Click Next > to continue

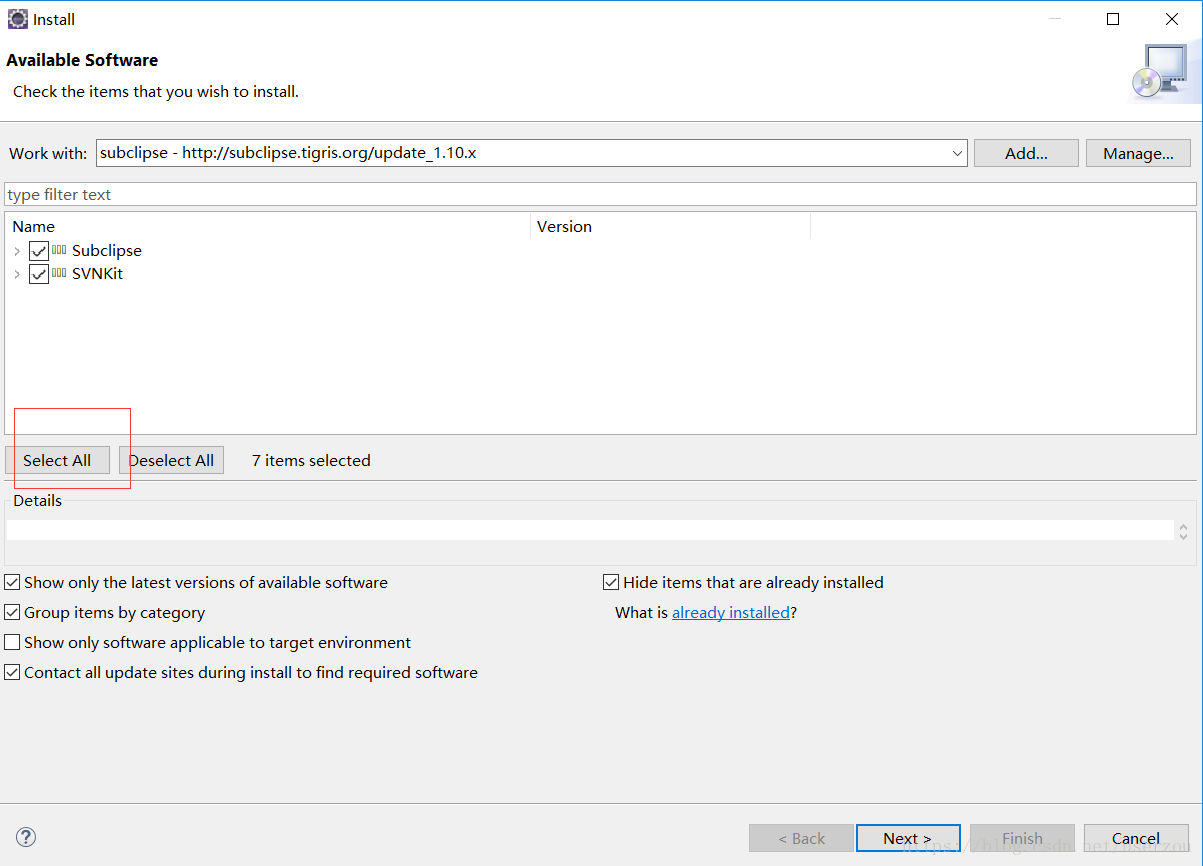click(x=908, y=838)
